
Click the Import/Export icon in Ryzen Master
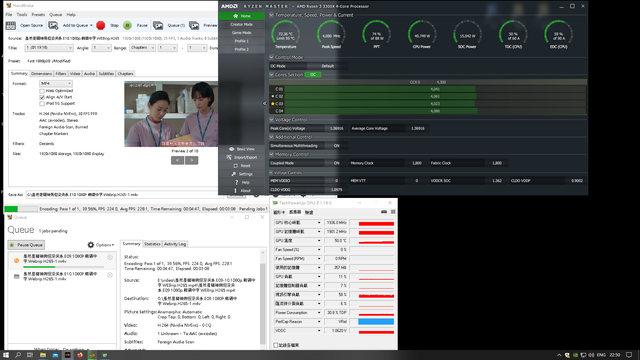pos(229,157)
